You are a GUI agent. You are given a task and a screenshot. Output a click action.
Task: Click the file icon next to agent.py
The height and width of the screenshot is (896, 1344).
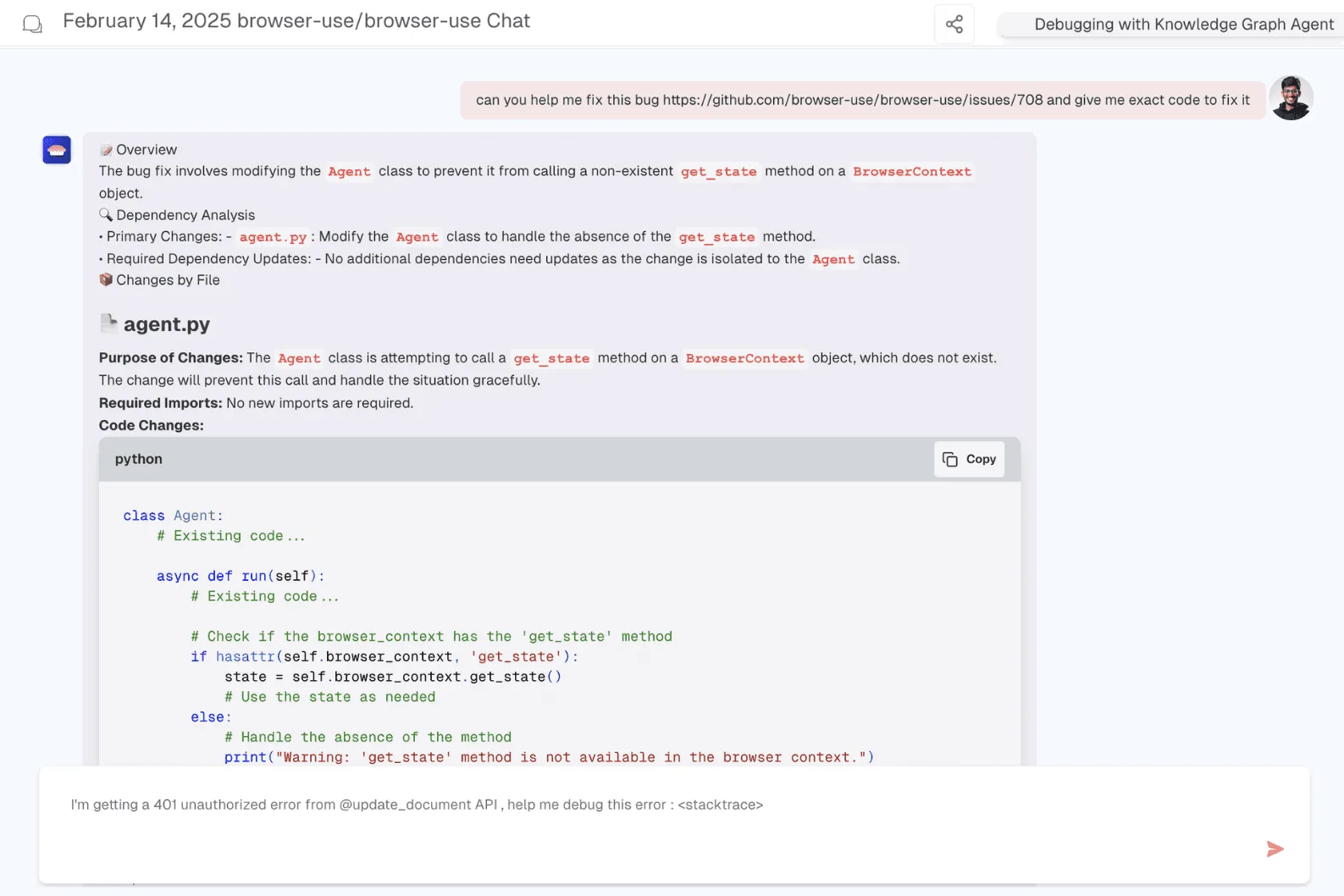(x=108, y=323)
